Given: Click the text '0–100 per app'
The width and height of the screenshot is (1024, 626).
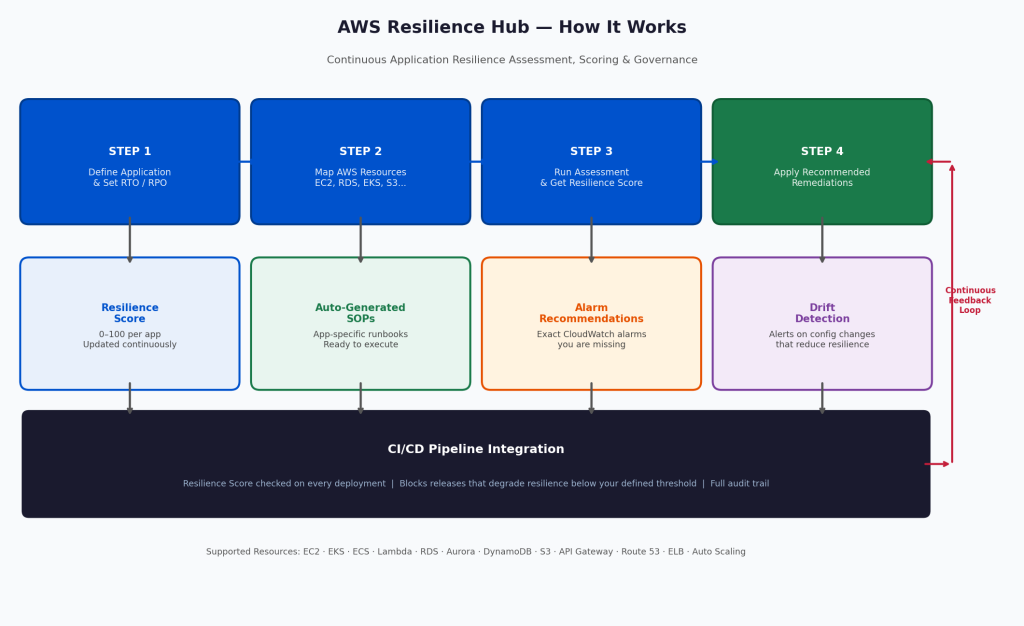Looking at the screenshot, I should click(130, 334).
